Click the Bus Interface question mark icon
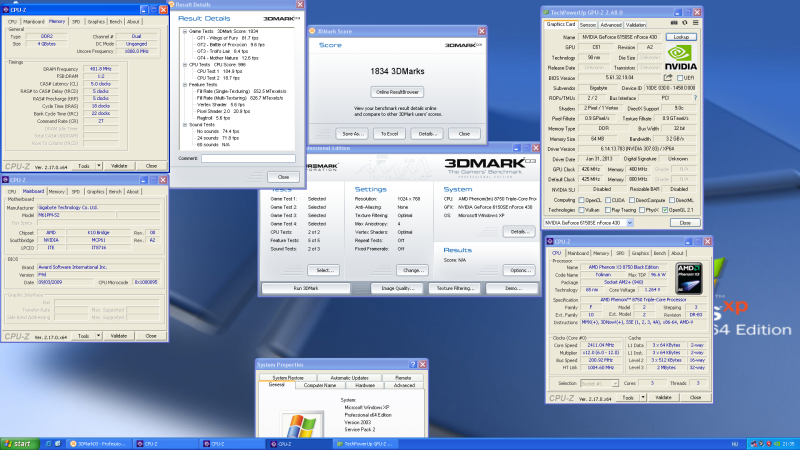Image resolution: width=800 pixels, height=450 pixels. click(693, 100)
